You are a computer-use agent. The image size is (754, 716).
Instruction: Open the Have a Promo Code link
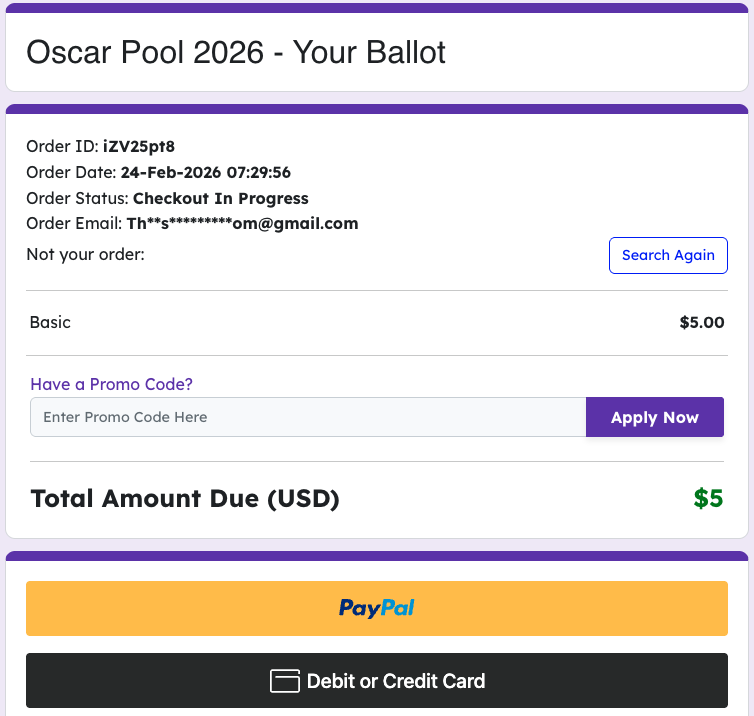coord(111,384)
